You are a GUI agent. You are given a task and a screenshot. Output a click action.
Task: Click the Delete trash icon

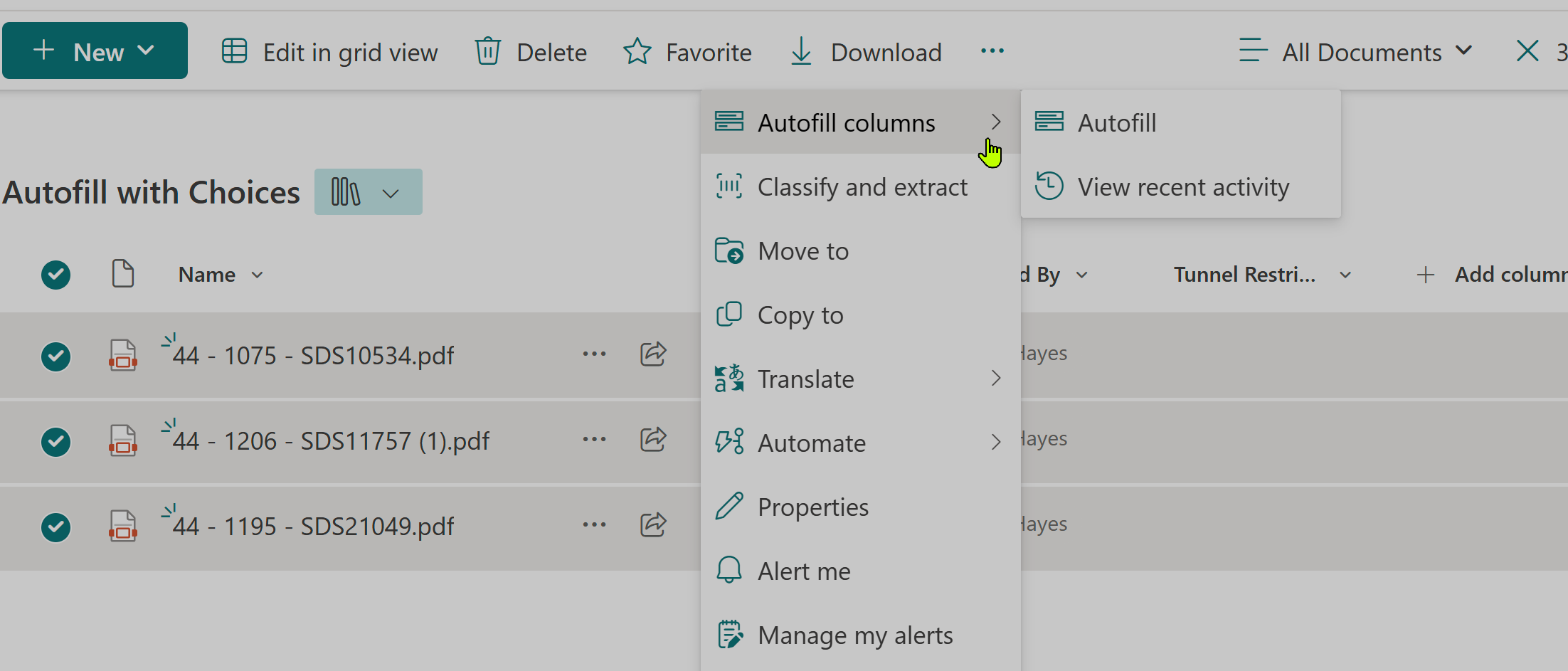tap(488, 51)
